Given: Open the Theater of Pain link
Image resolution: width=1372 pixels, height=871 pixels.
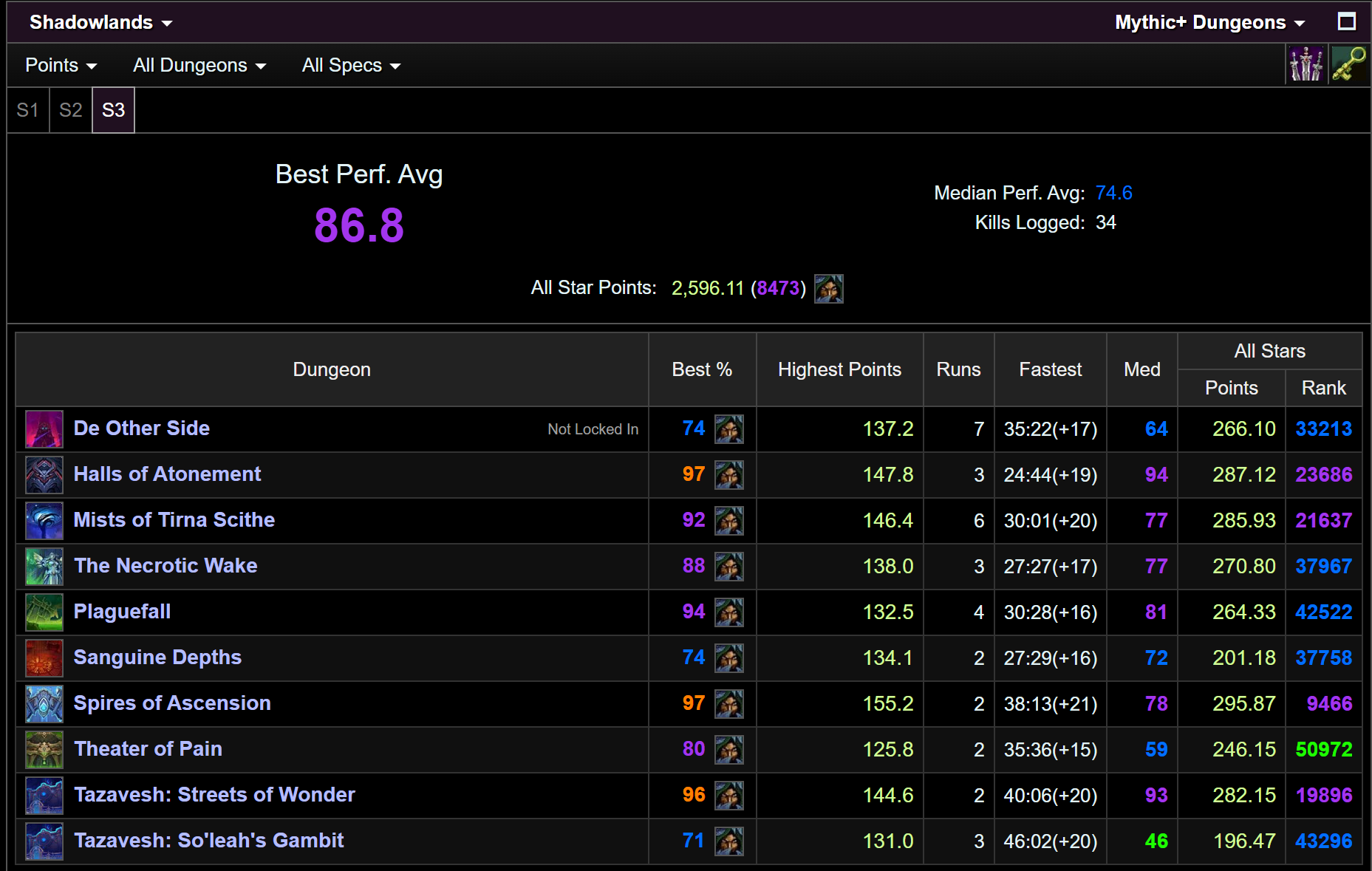Looking at the screenshot, I should click(x=148, y=748).
